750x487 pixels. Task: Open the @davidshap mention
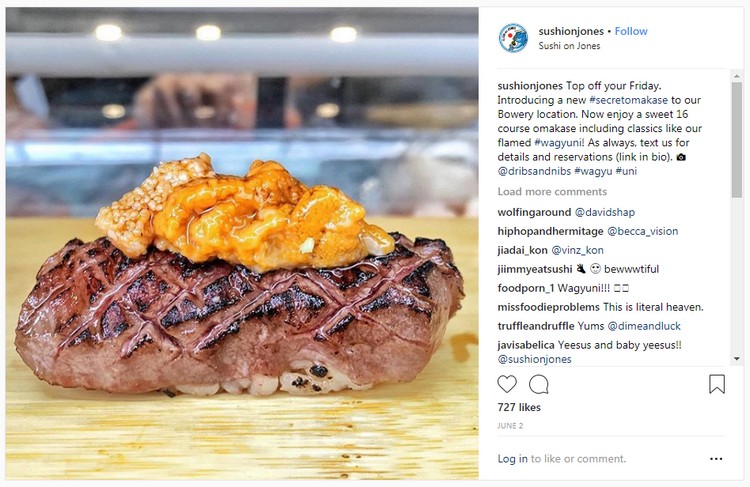(x=605, y=212)
